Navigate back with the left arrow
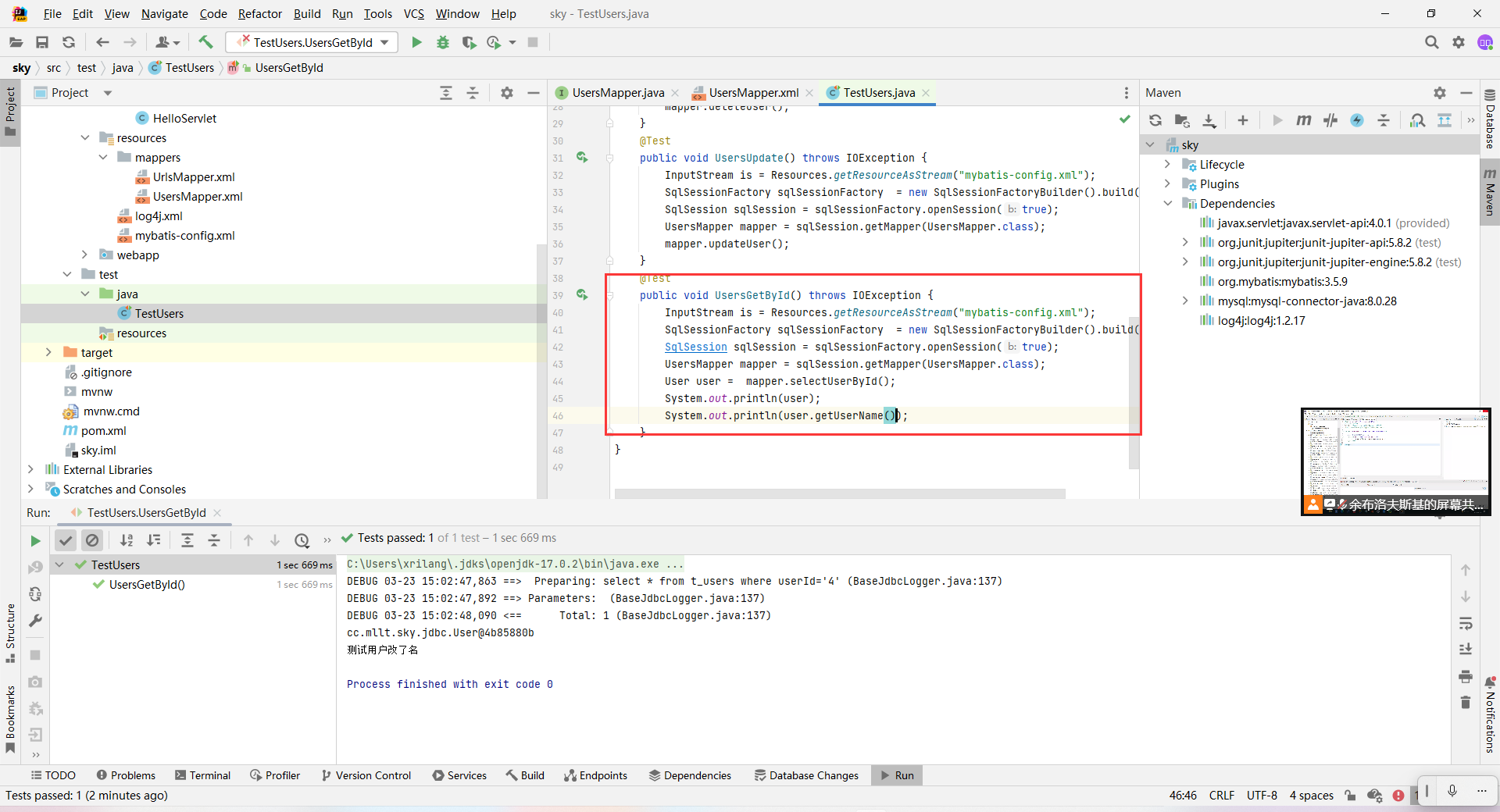This screenshot has height=812, width=1500. (102, 42)
